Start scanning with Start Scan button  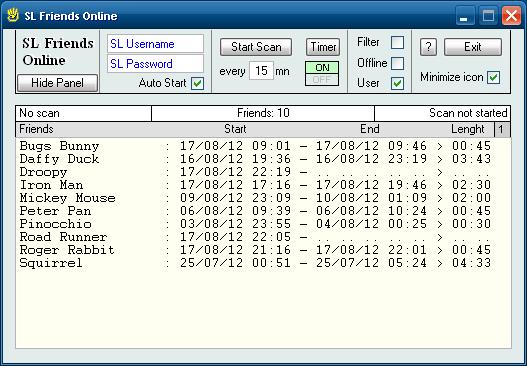click(256, 47)
